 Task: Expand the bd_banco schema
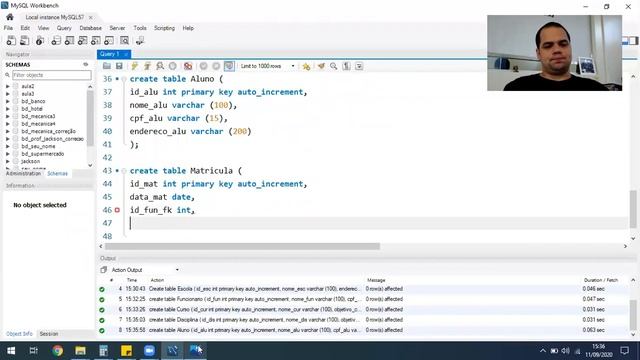(8, 101)
